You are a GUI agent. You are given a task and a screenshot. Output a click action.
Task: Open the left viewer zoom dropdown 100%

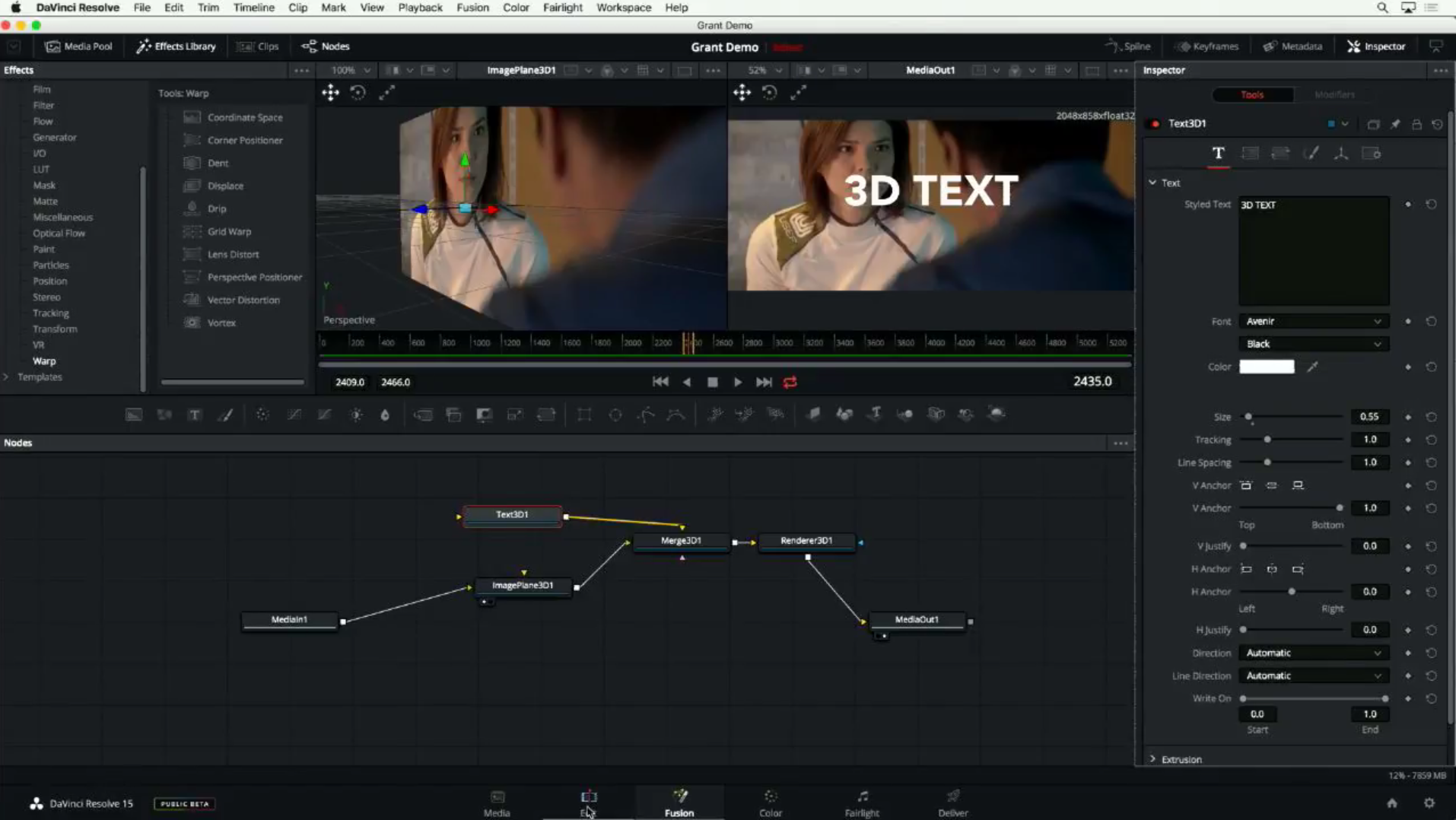pyautogui.click(x=351, y=70)
